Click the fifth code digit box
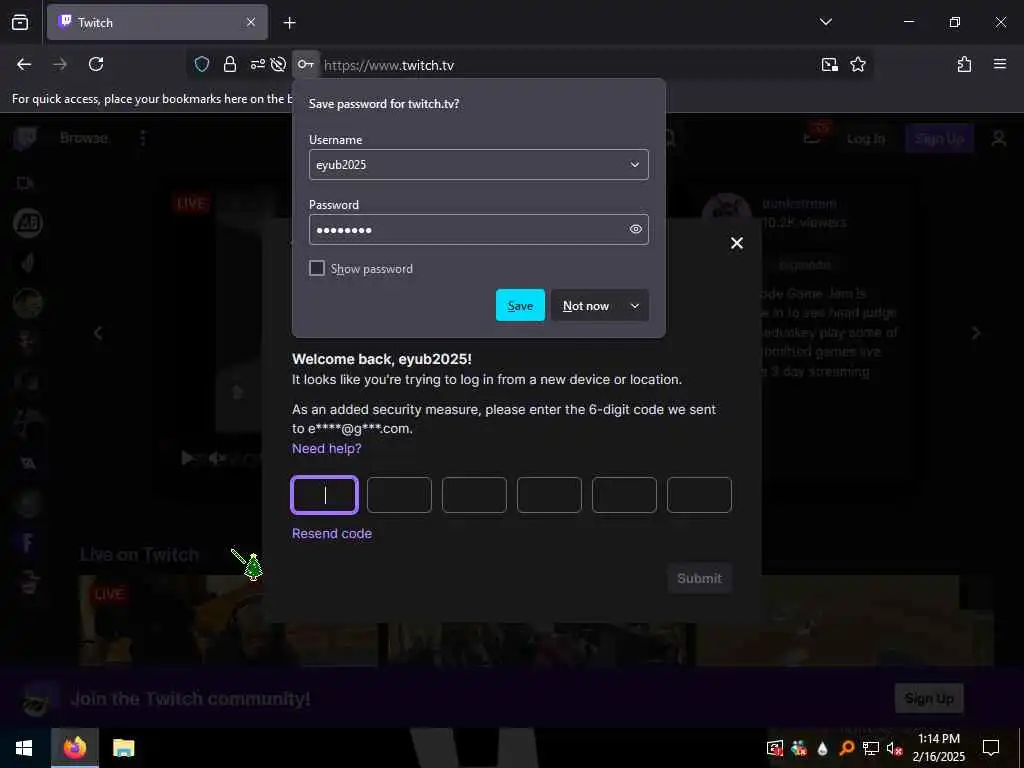 coord(624,495)
